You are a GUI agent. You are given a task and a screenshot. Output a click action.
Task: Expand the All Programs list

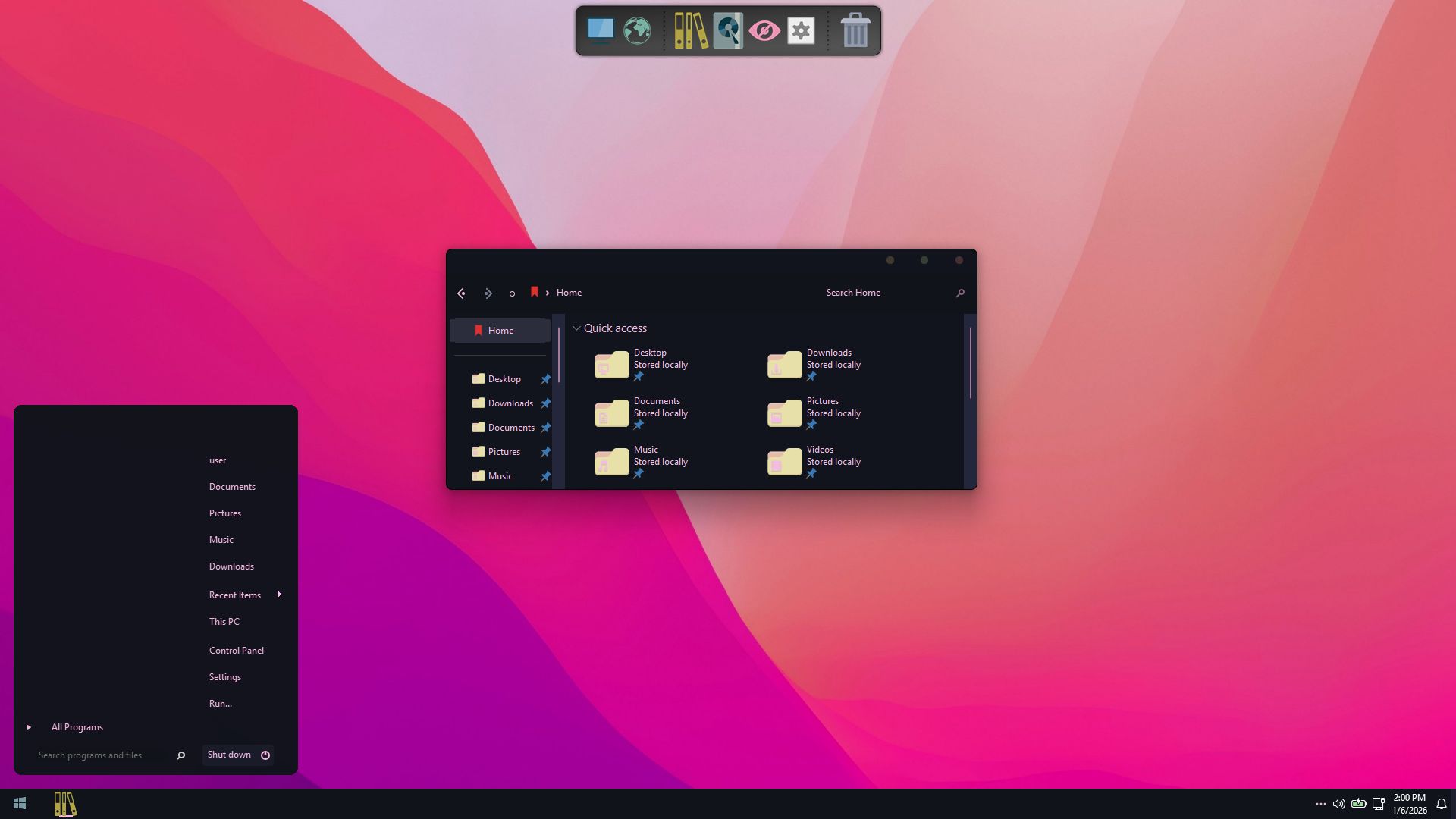click(x=76, y=727)
